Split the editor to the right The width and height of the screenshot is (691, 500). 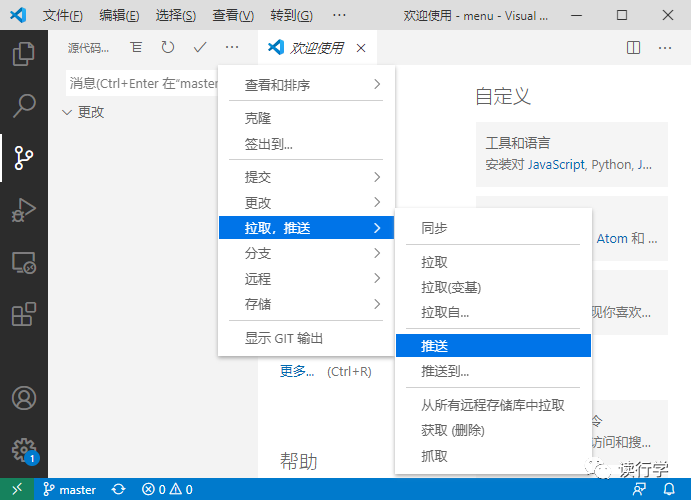[x=633, y=48]
